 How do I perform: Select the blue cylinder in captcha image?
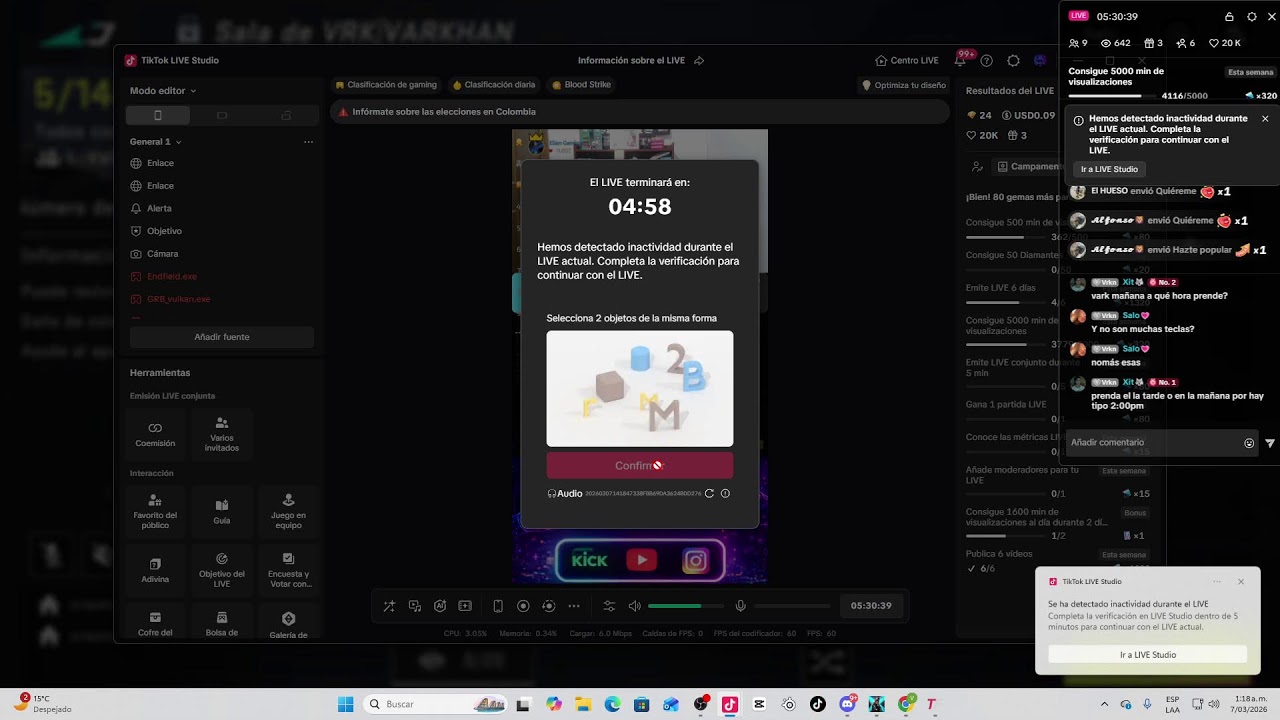641,358
